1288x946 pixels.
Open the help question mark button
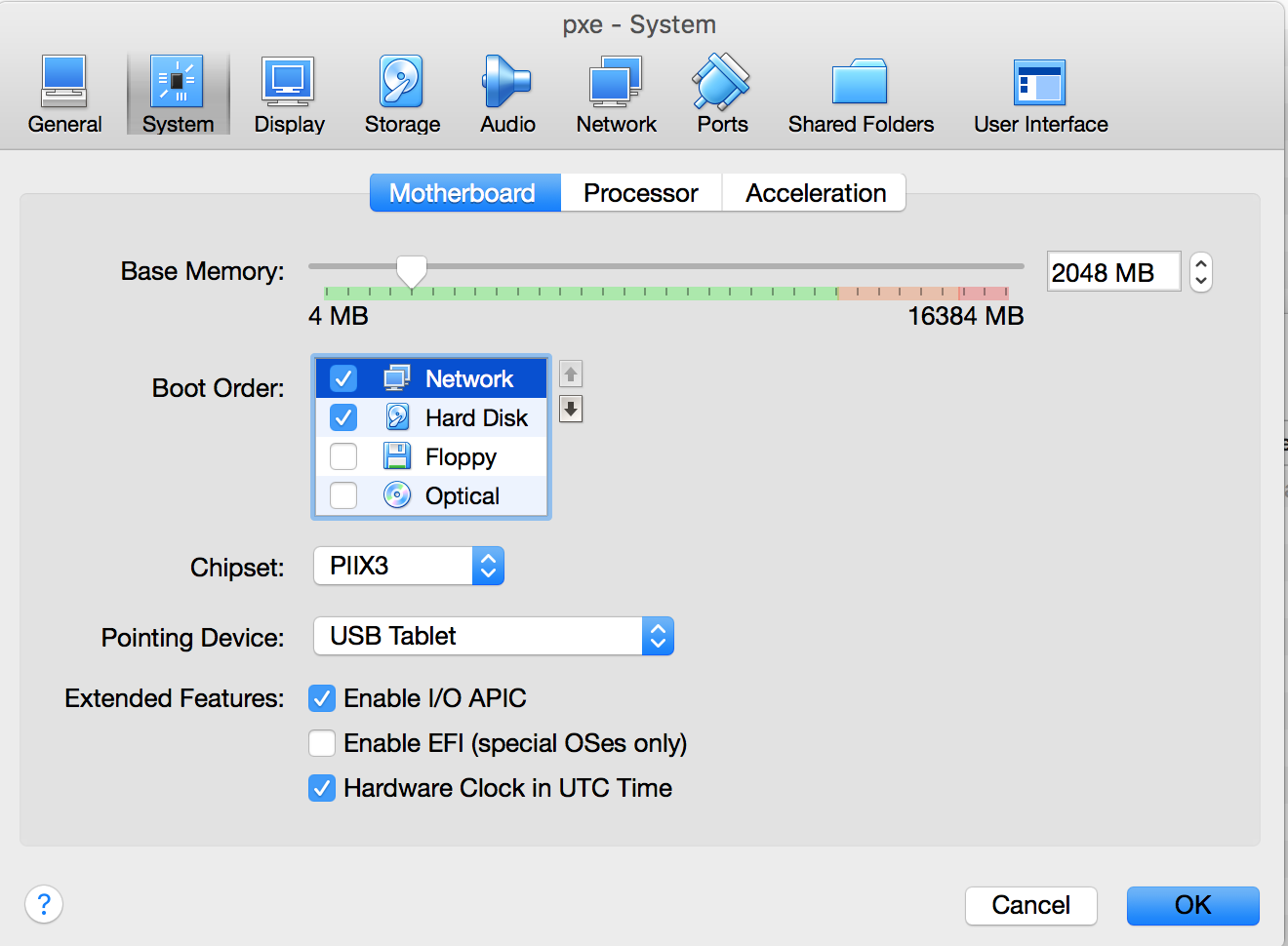pyautogui.click(x=44, y=904)
